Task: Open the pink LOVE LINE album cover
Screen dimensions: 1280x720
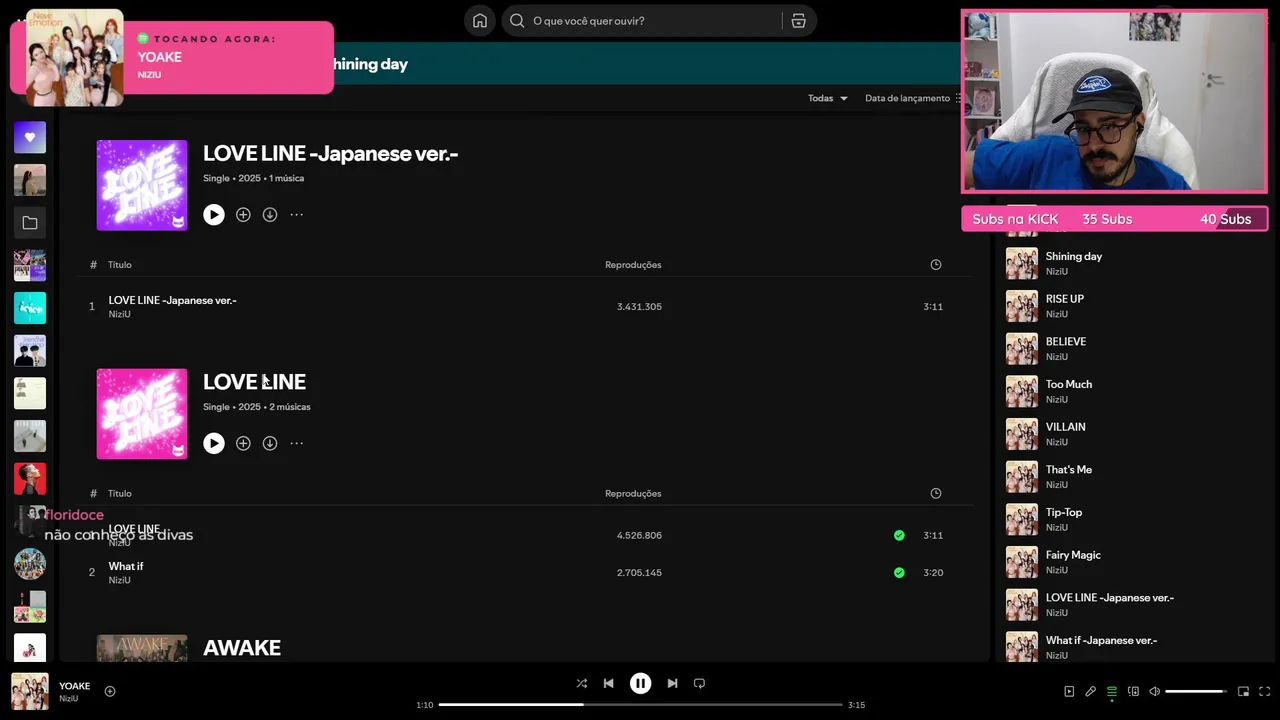Action: 142,414
